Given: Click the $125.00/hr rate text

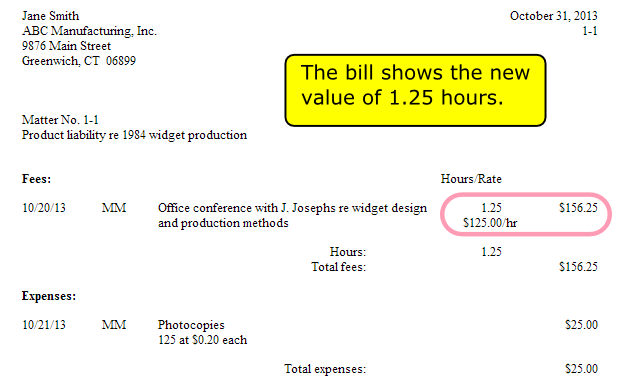Looking at the screenshot, I should 490,223.
